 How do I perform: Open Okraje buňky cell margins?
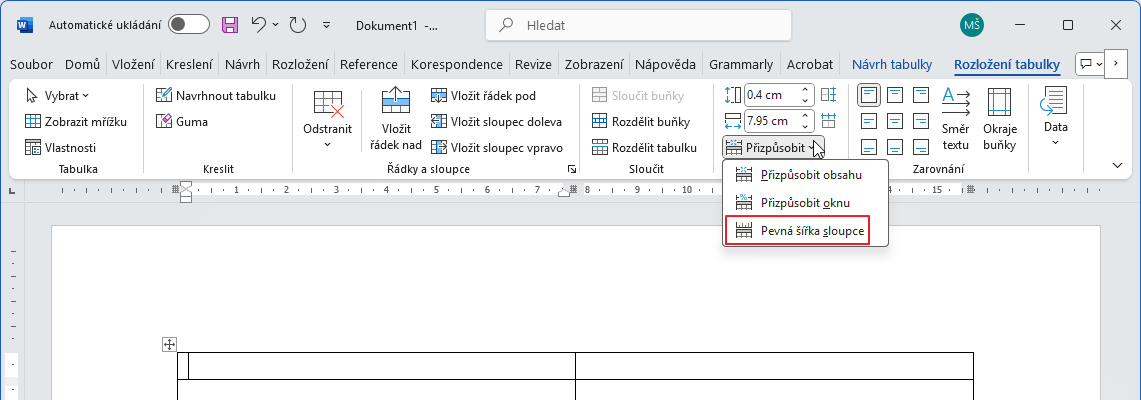pos(999,118)
